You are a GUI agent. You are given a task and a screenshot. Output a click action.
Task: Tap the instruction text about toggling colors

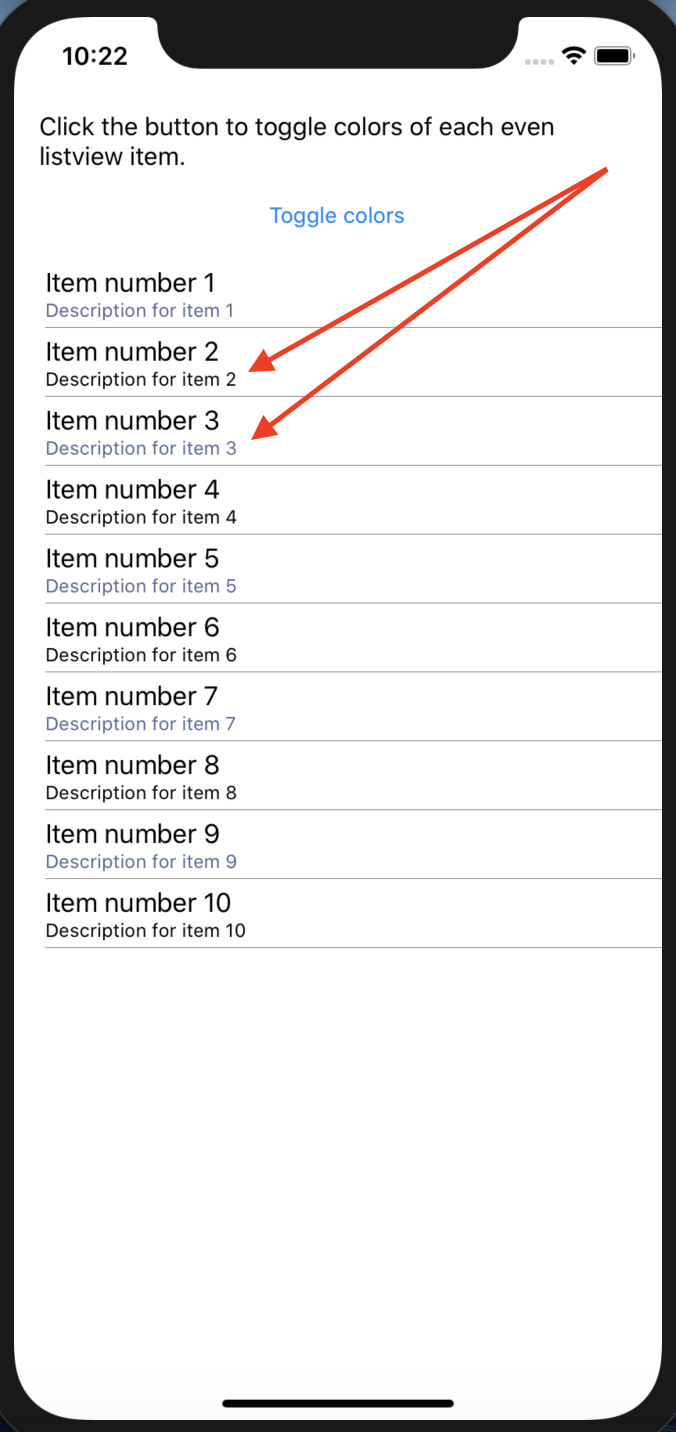[x=296, y=141]
